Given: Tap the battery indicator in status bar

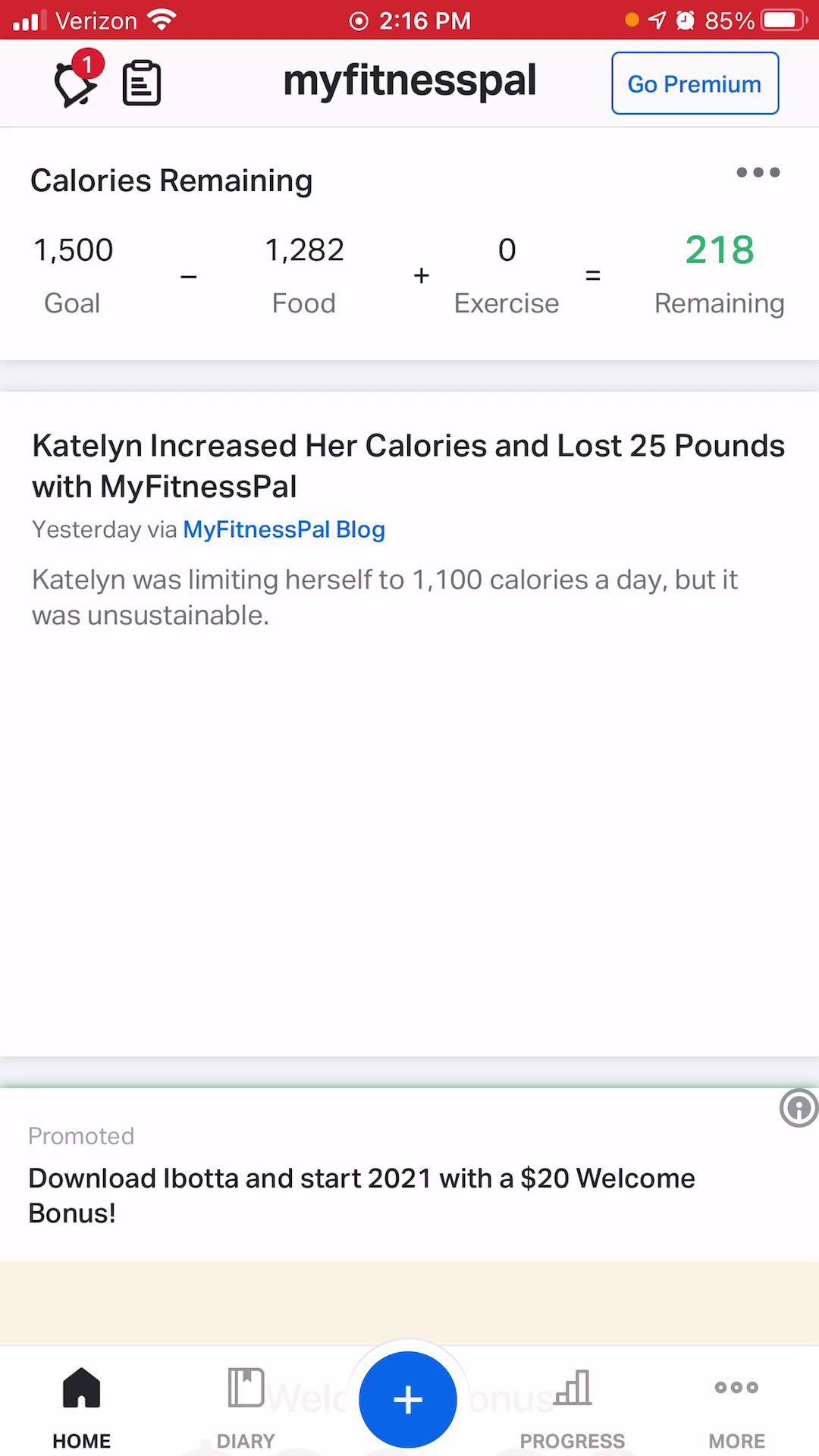Looking at the screenshot, I should click(784, 20).
